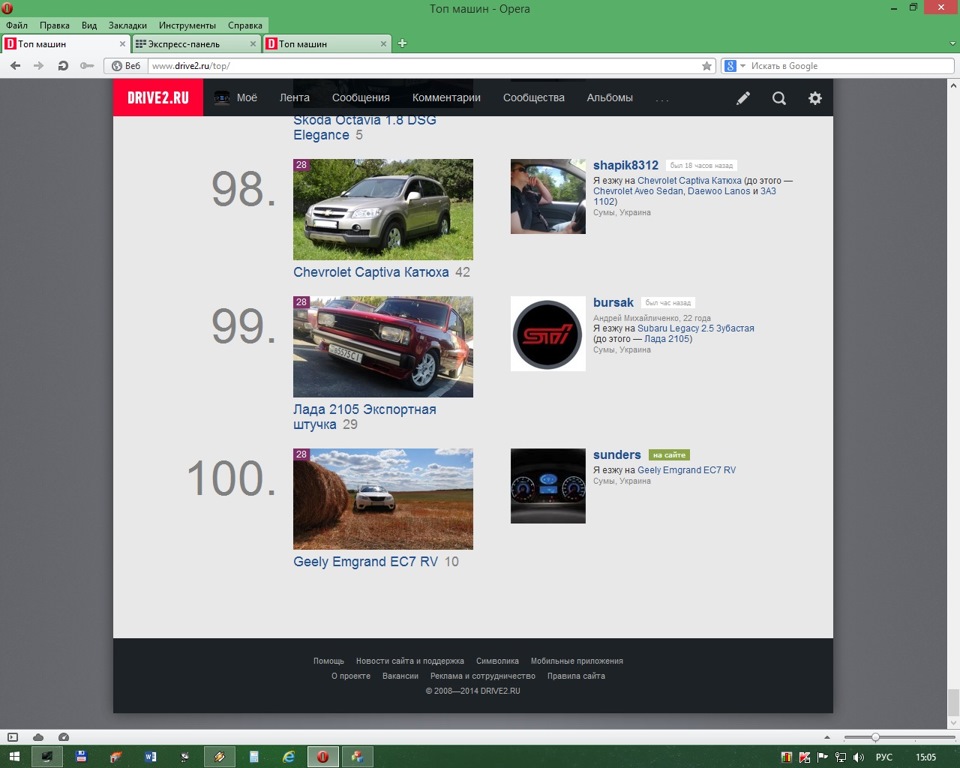Reload the page with the refresh icon
The width and height of the screenshot is (960, 768).
click(x=62, y=66)
